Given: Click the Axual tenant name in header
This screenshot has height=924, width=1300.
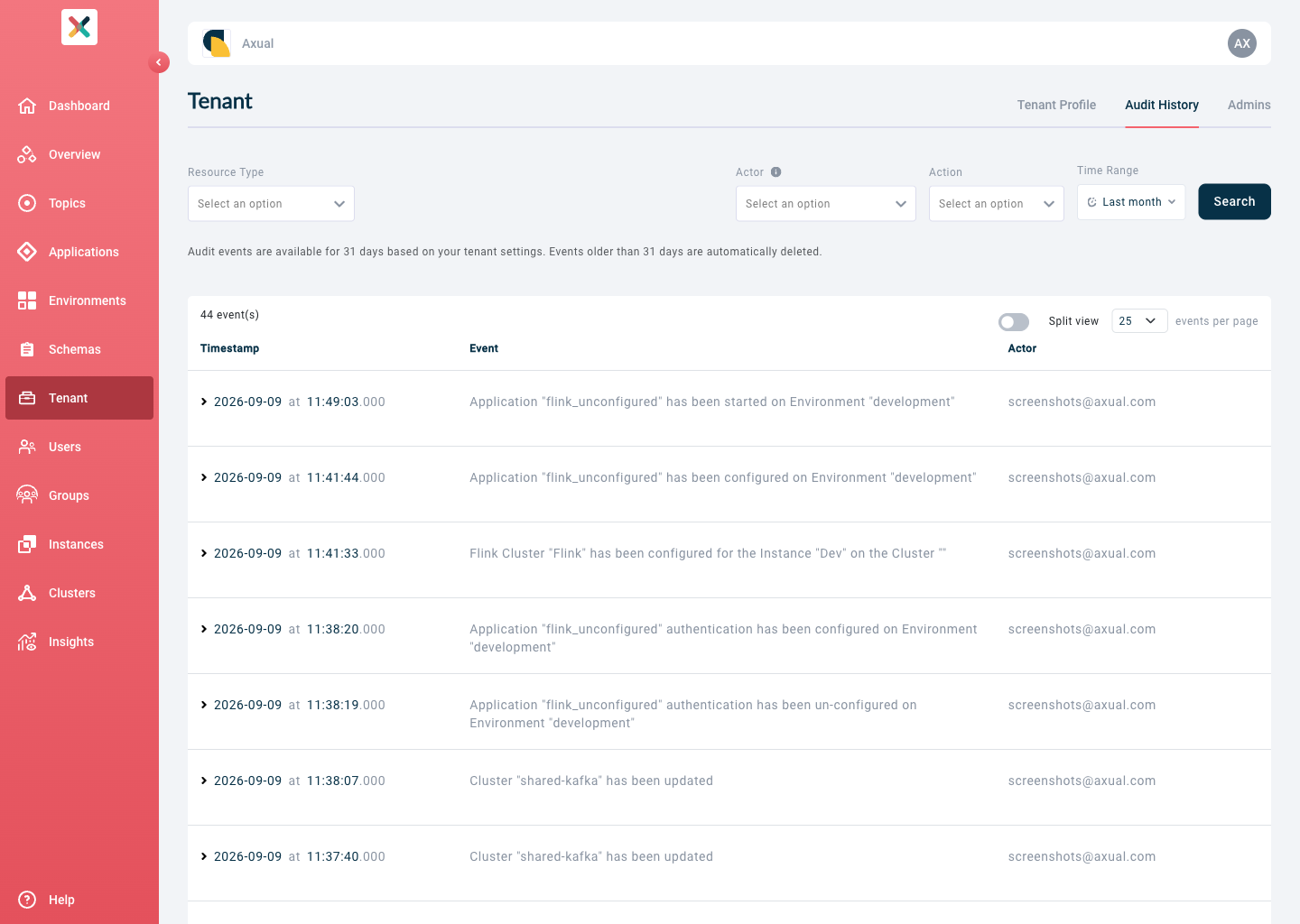Looking at the screenshot, I should (x=257, y=43).
